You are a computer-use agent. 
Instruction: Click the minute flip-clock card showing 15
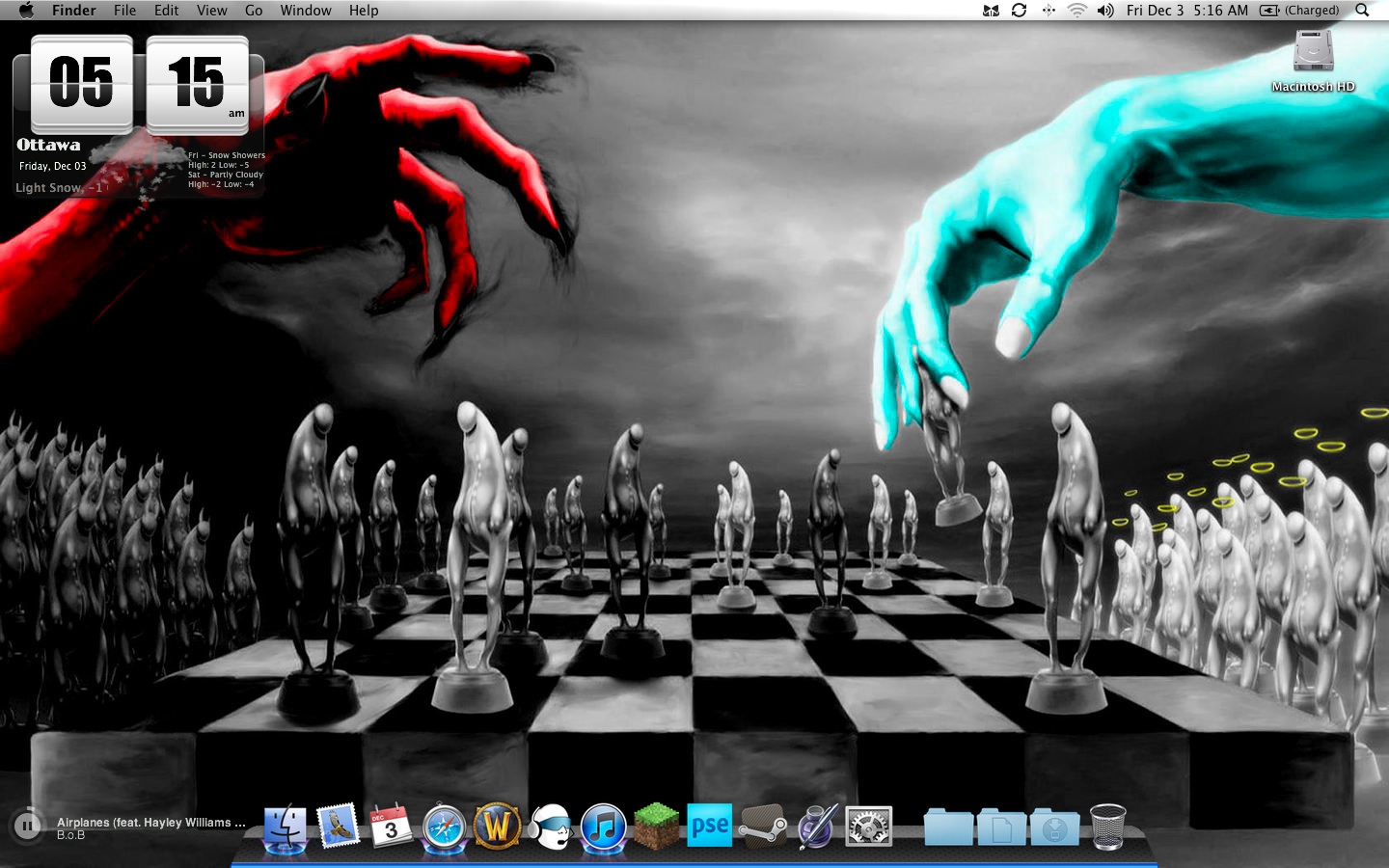[198, 83]
